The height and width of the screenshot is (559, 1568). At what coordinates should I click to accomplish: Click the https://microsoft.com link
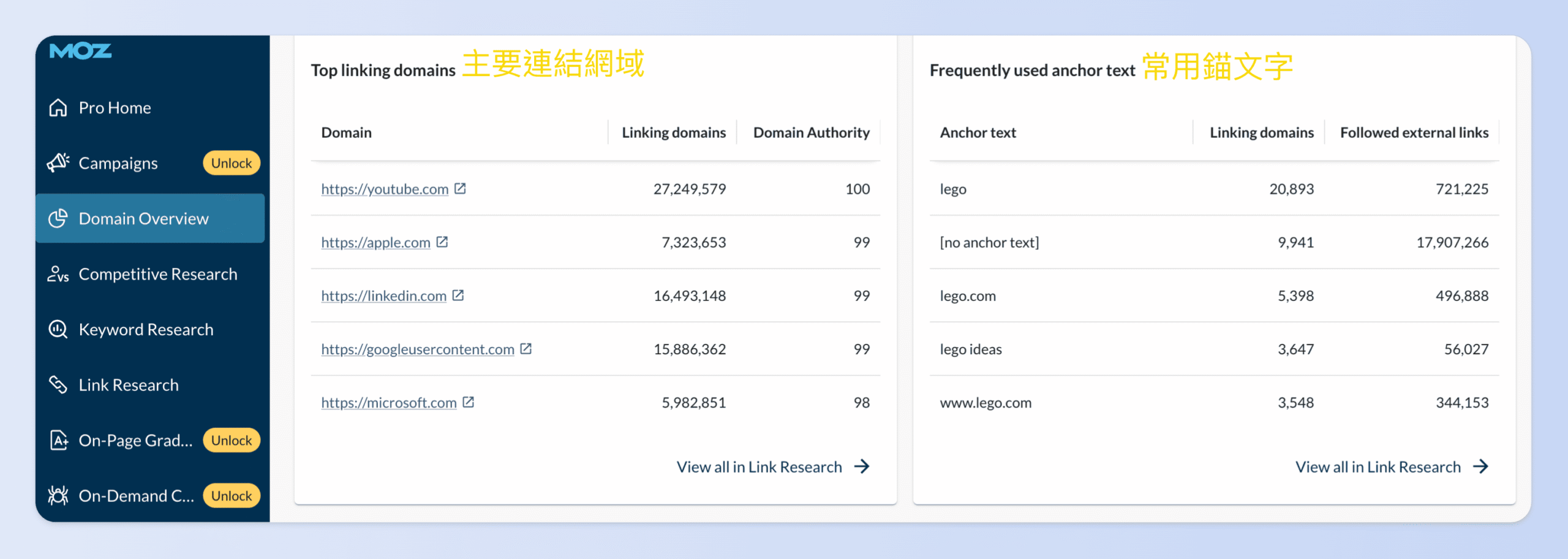pyautogui.click(x=388, y=402)
